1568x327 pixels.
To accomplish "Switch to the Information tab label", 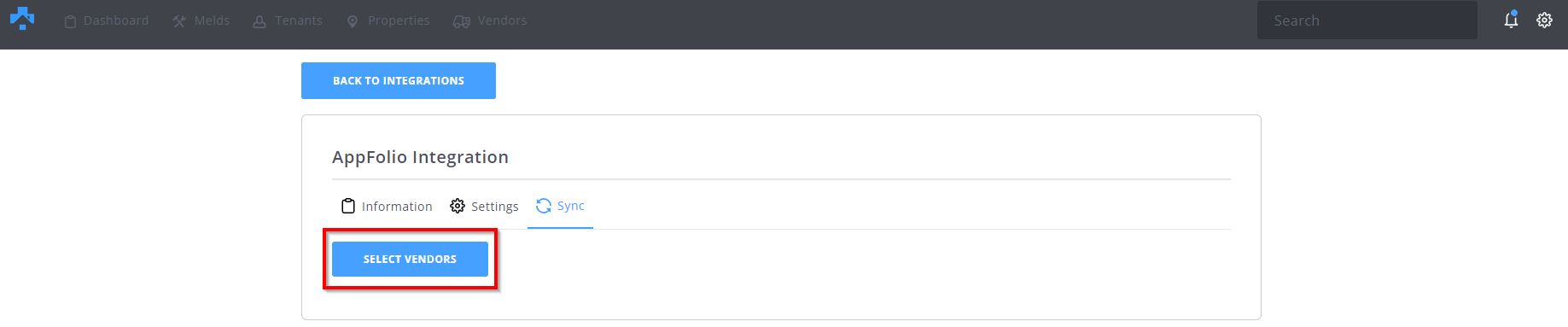I will point(397,207).
